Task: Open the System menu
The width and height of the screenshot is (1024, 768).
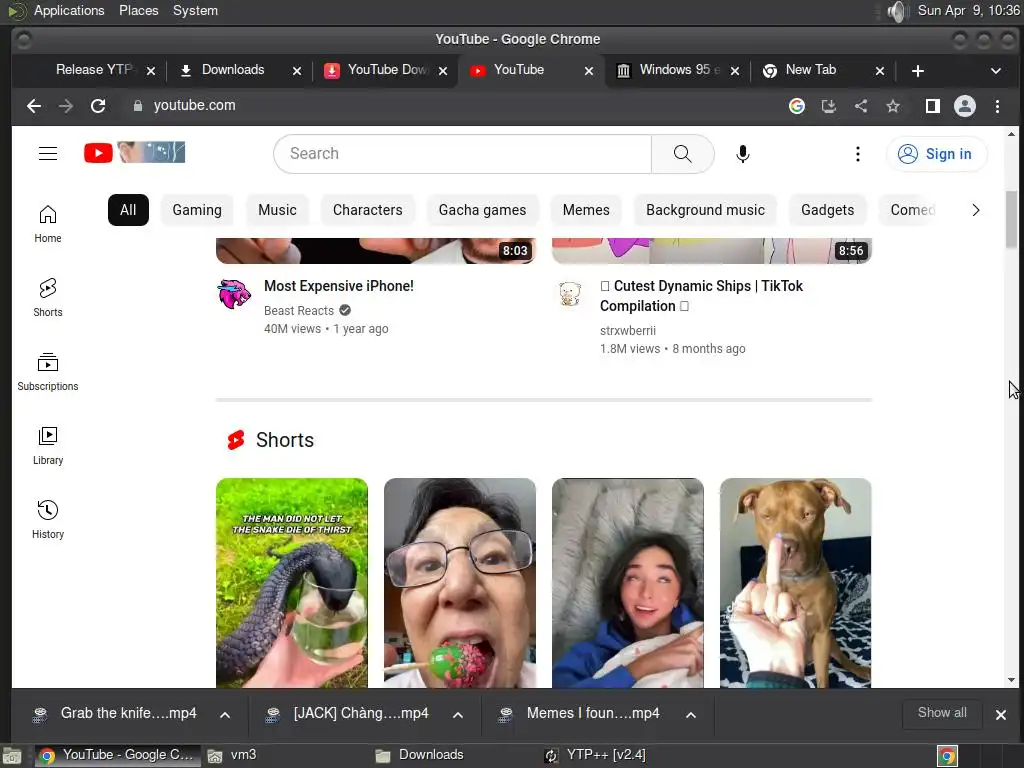Action: [195, 10]
